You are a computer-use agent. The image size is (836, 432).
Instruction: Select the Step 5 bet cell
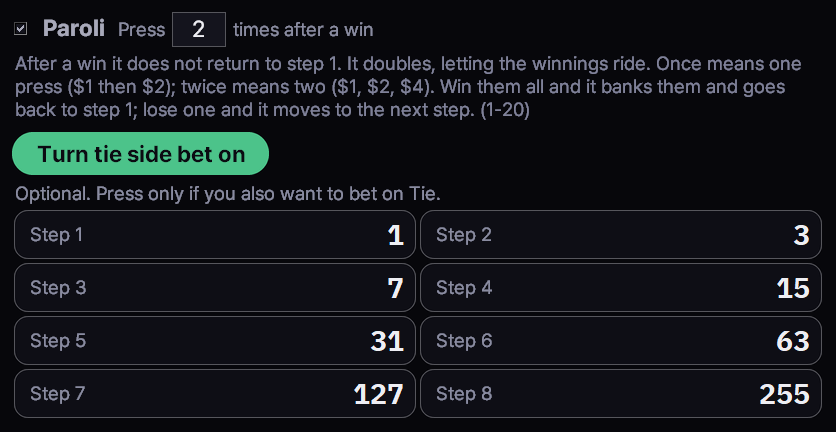[x=215, y=340]
